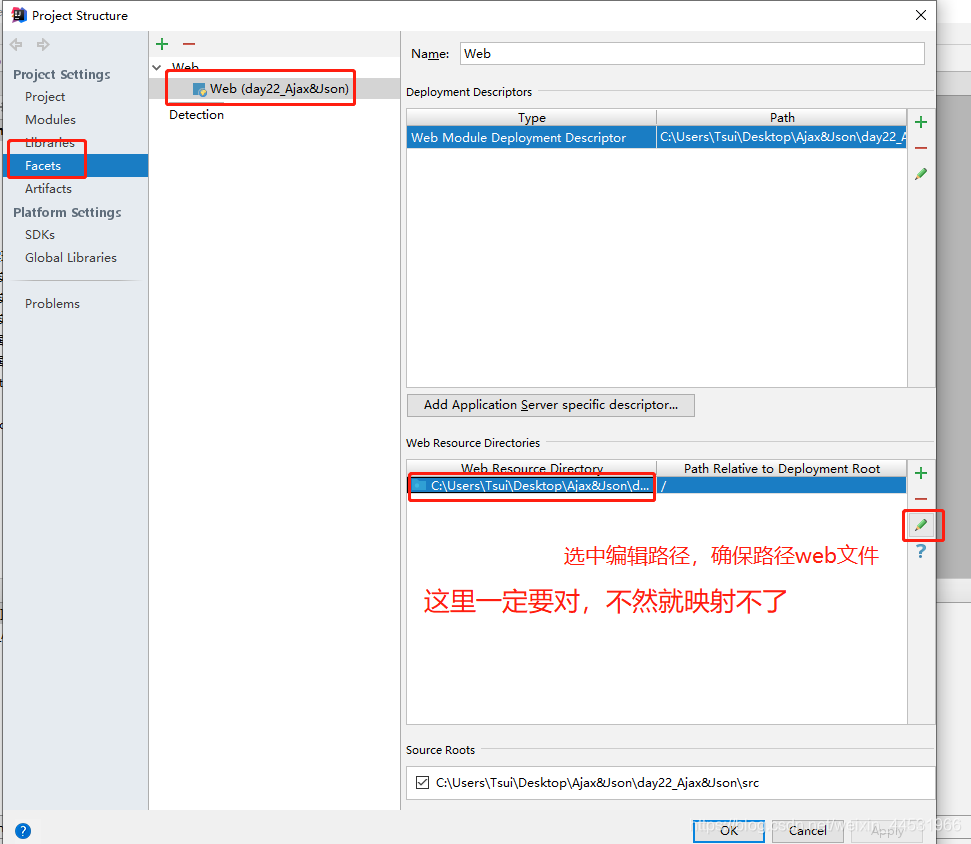Click the IntelliJ logo in title bar
The height and width of the screenshot is (844, 971).
pos(19,15)
